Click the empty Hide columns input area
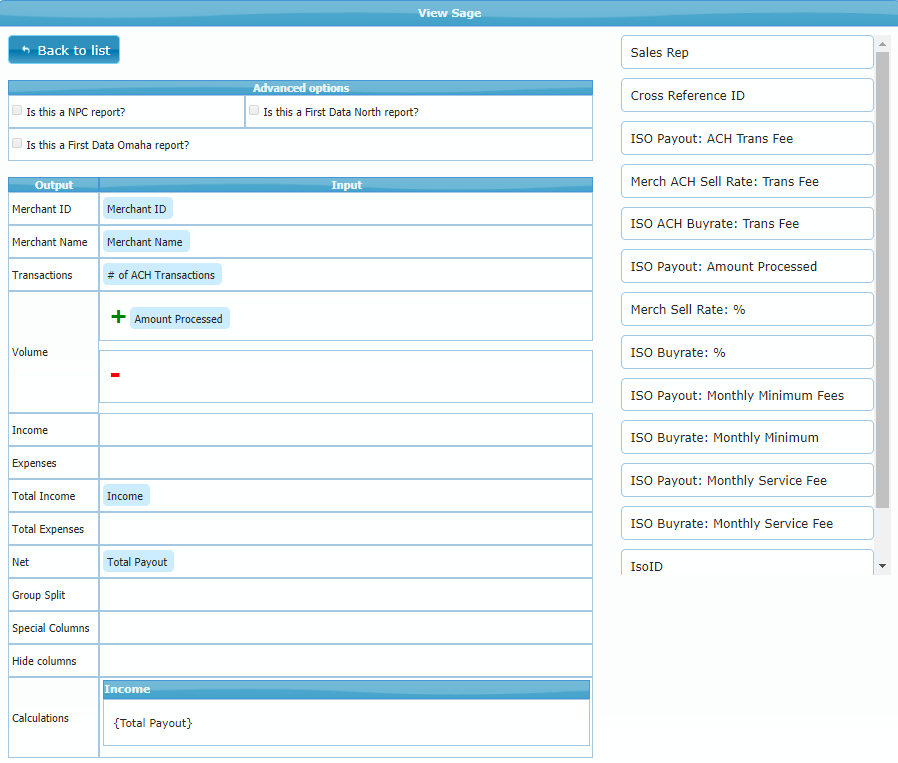Screen dimensions: 898x763 click(x=345, y=661)
